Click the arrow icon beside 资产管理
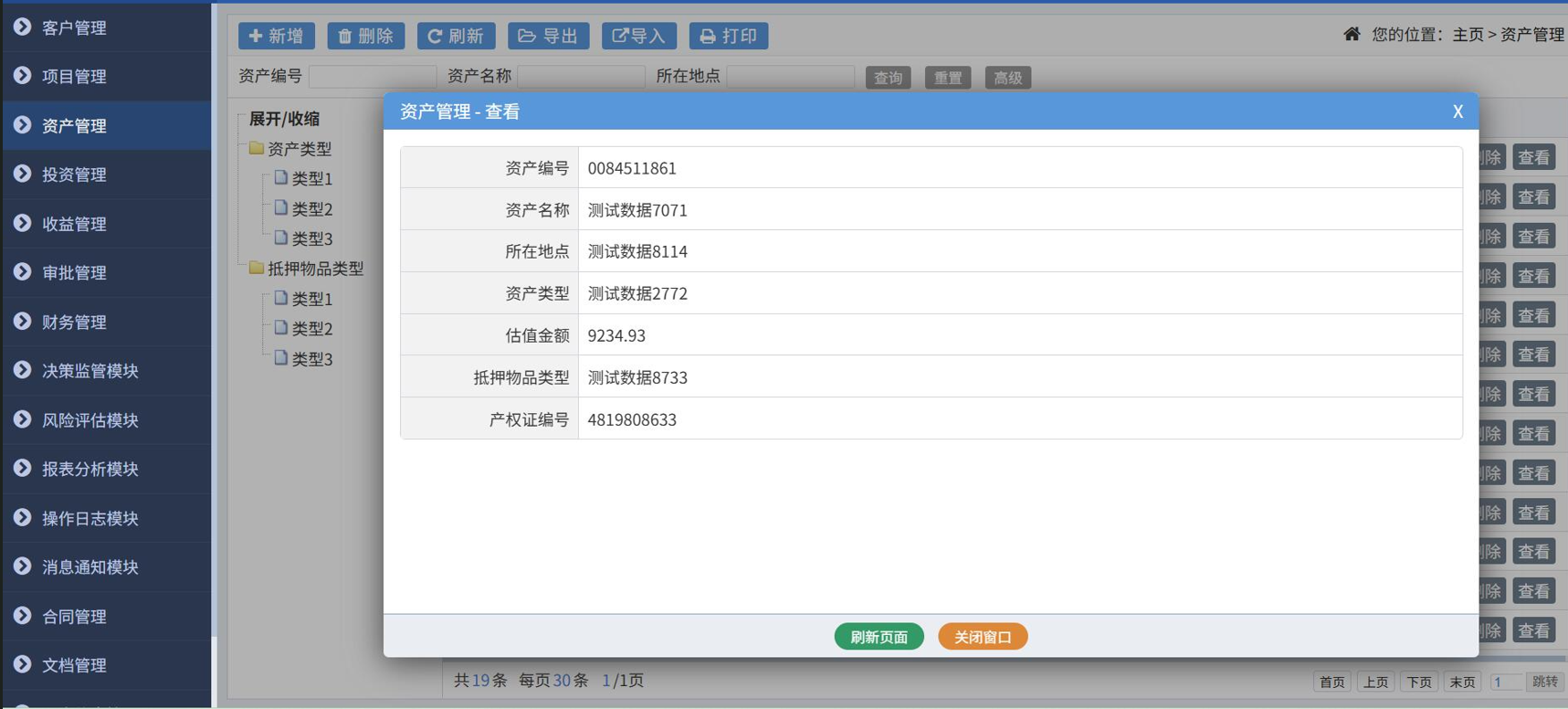 pyautogui.click(x=23, y=125)
